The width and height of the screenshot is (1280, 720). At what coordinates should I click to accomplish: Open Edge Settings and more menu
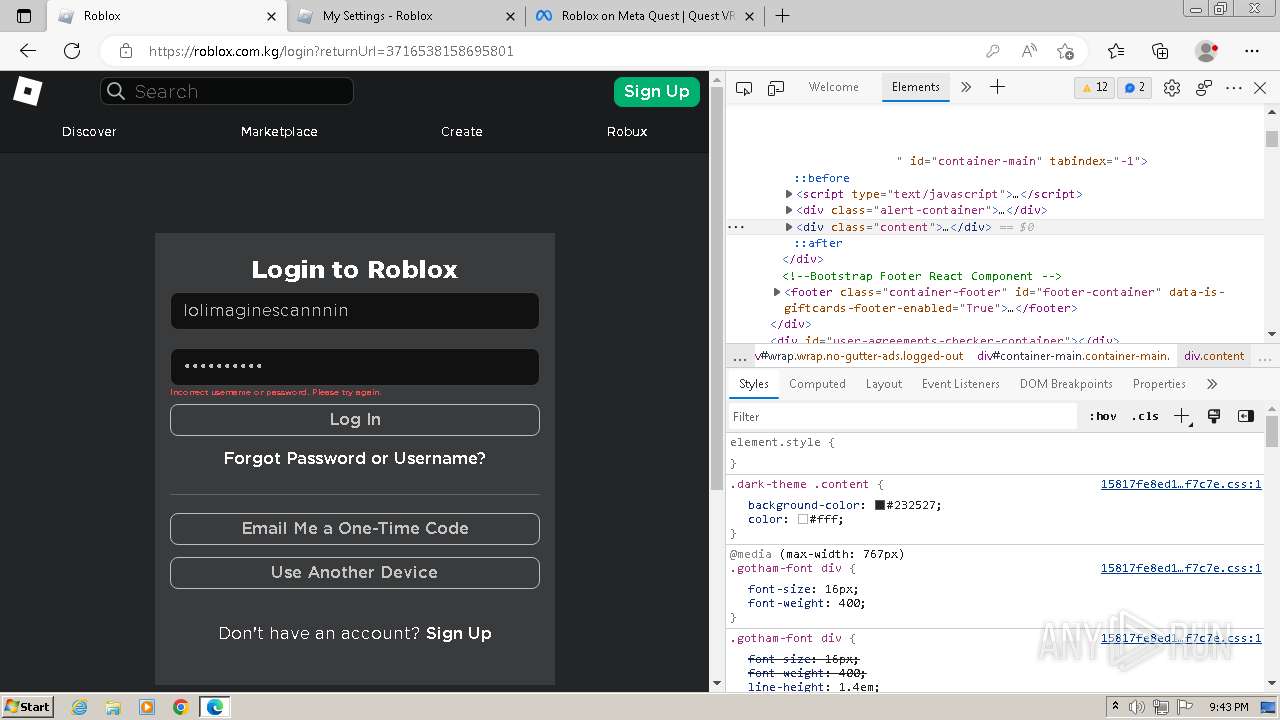click(x=1252, y=51)
